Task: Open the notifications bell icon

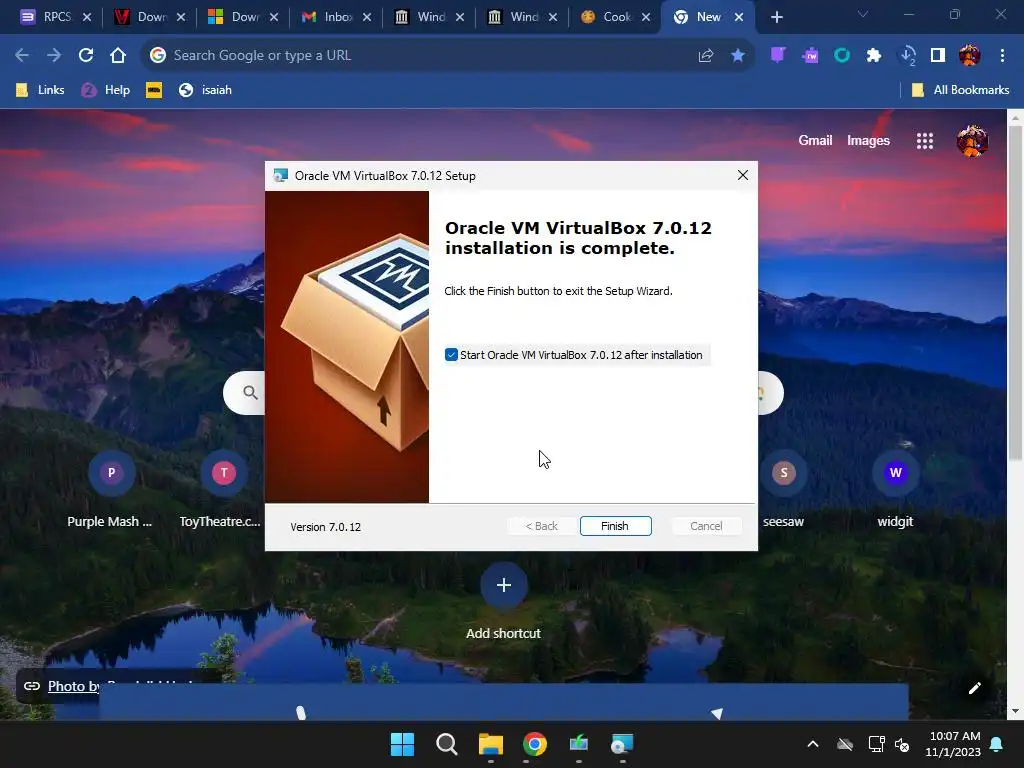Action: point(997,744)
